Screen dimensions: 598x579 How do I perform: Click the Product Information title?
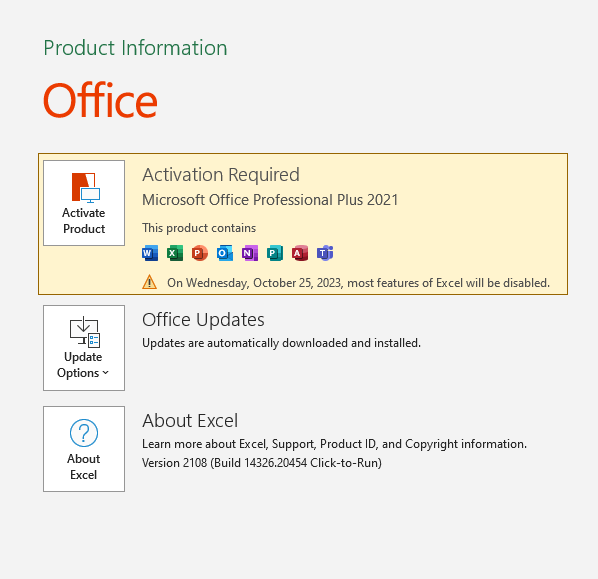click(x=135, y=48)
